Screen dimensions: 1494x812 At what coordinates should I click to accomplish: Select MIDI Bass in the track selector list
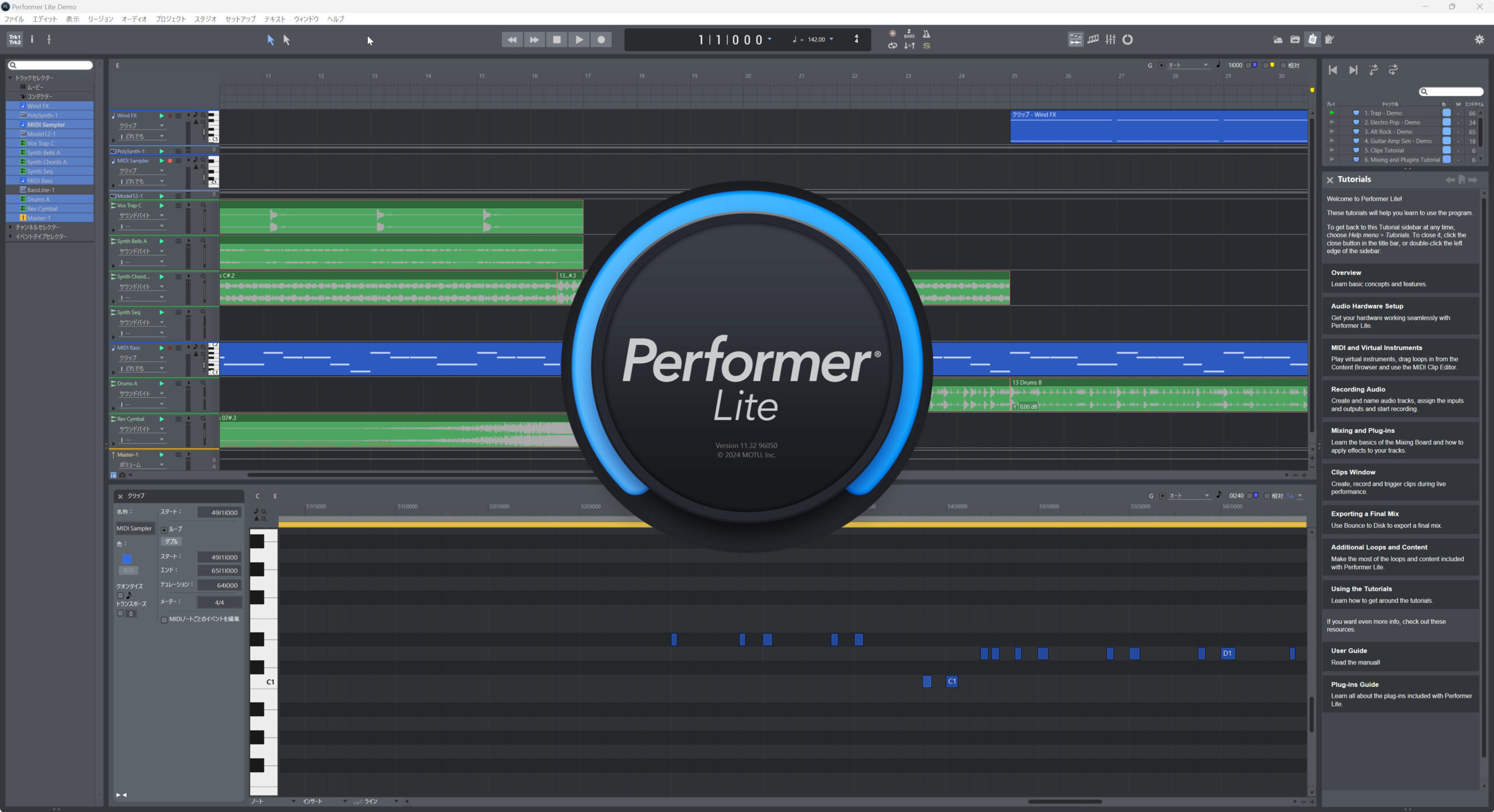(50, 181)
